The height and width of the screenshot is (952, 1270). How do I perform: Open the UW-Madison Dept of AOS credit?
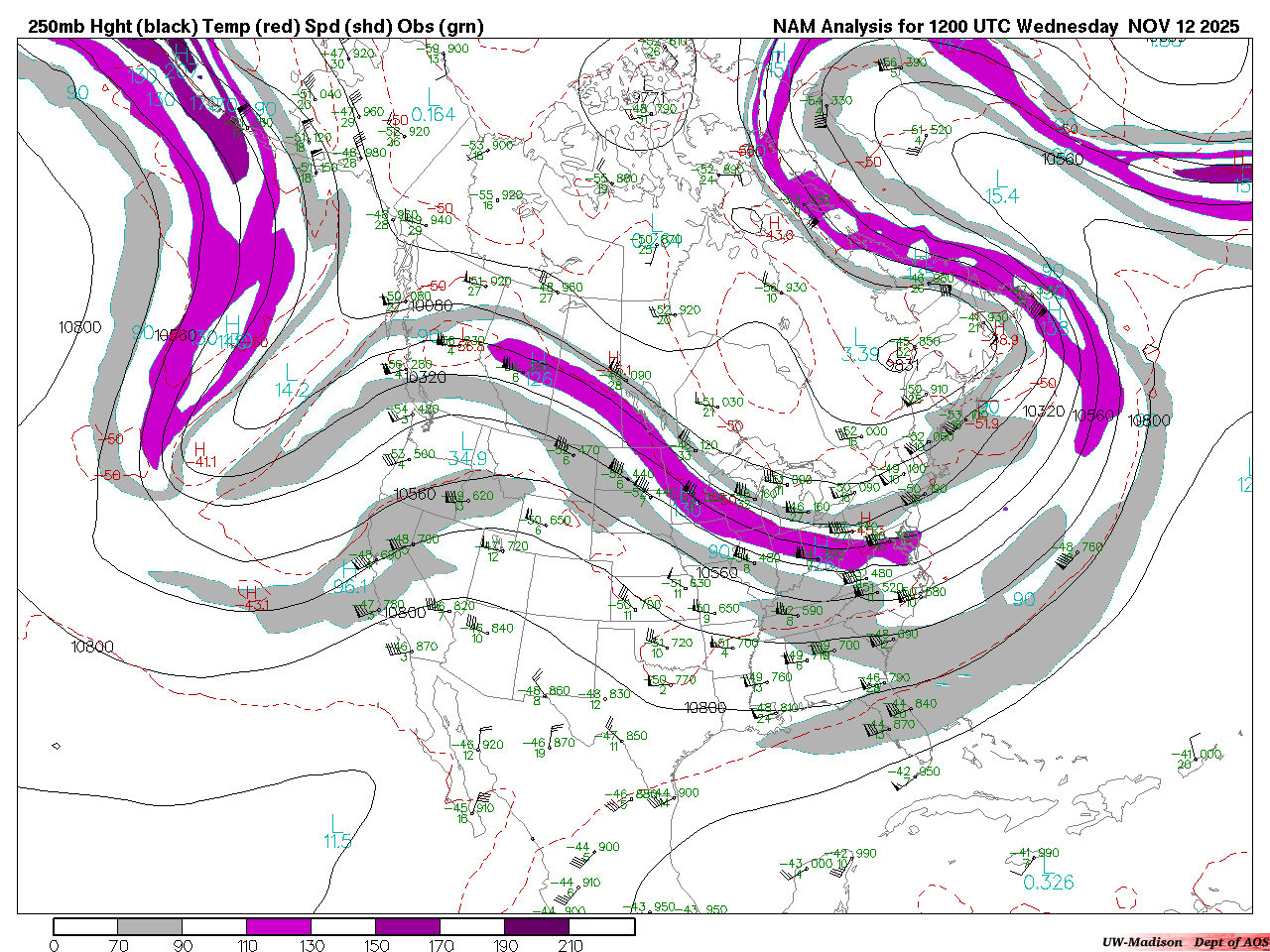pos(1185,941)
